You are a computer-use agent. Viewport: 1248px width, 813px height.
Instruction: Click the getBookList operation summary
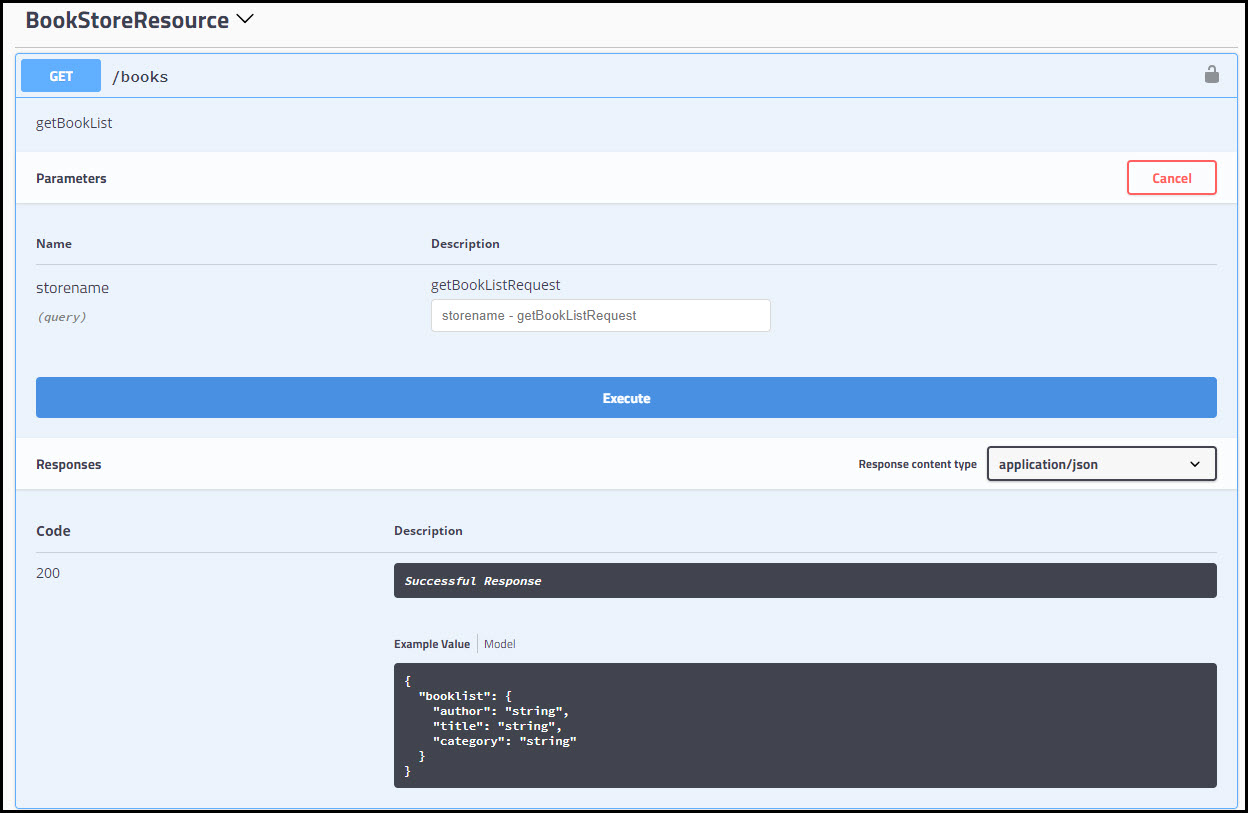(x=74, y=124)
